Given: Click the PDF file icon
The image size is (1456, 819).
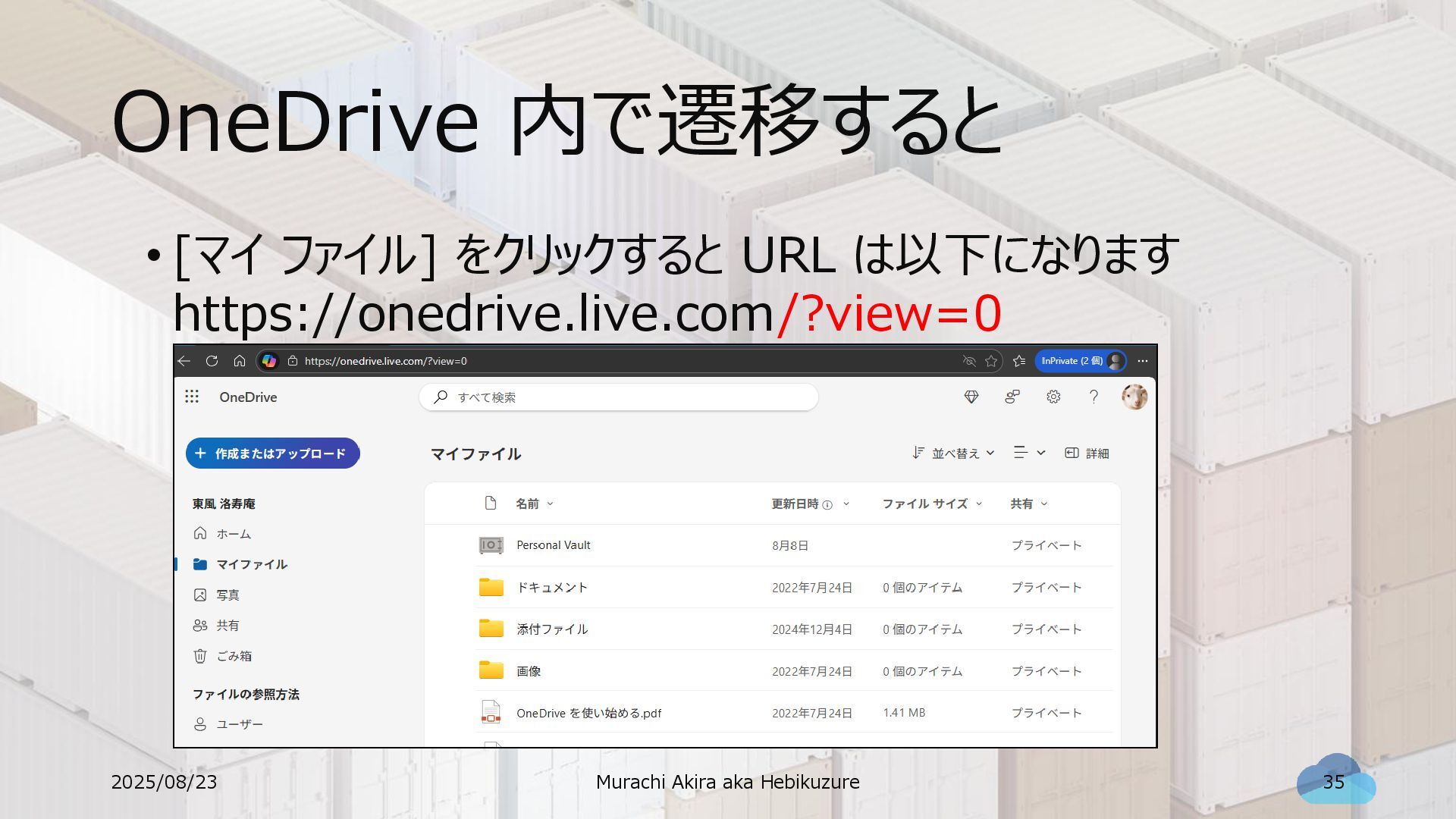Looking at the screenshot, I should (491, 712).
